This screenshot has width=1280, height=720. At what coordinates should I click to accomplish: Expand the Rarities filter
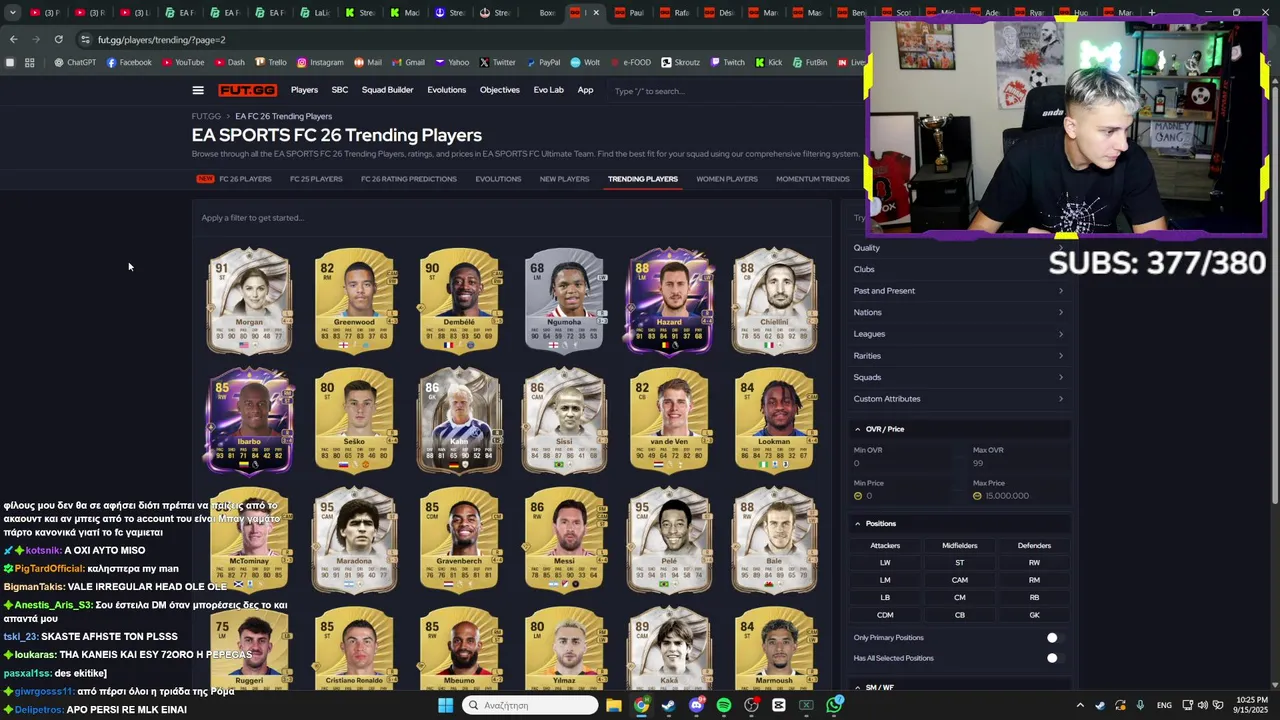(958, 356)
